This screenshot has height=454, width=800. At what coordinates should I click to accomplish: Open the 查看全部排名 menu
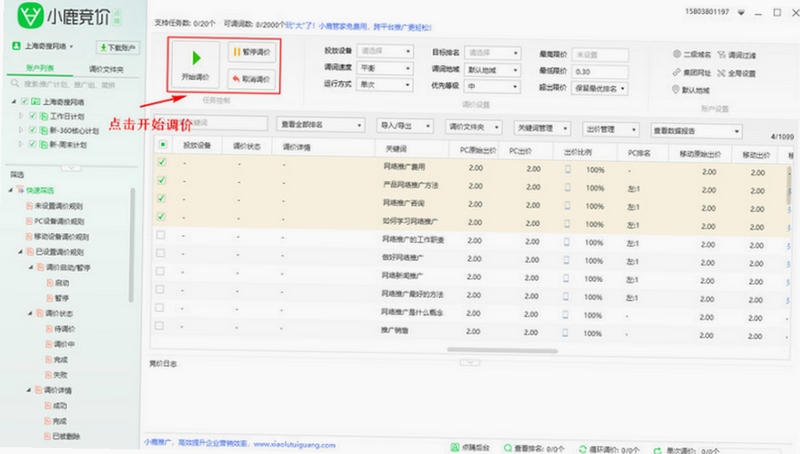[321, 124]
